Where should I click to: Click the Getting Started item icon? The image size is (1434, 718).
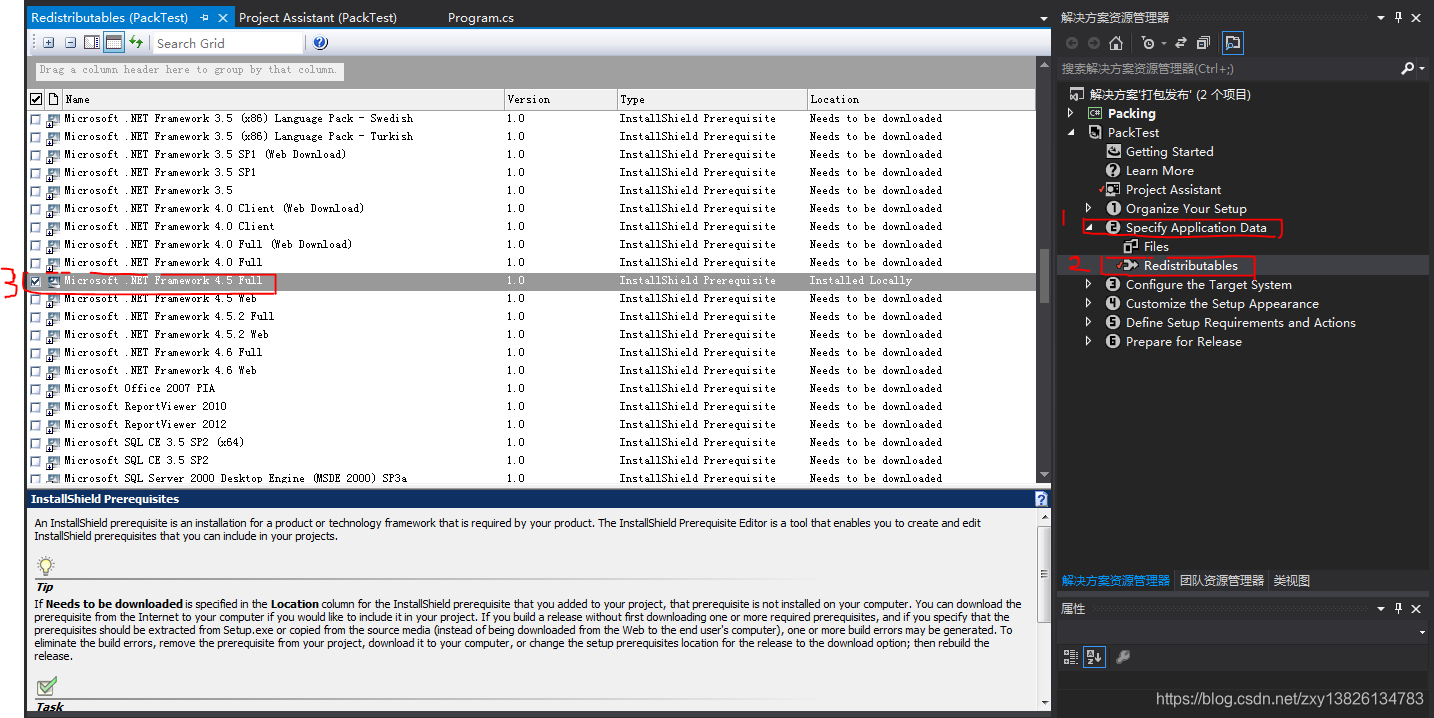coord(1113,151)
